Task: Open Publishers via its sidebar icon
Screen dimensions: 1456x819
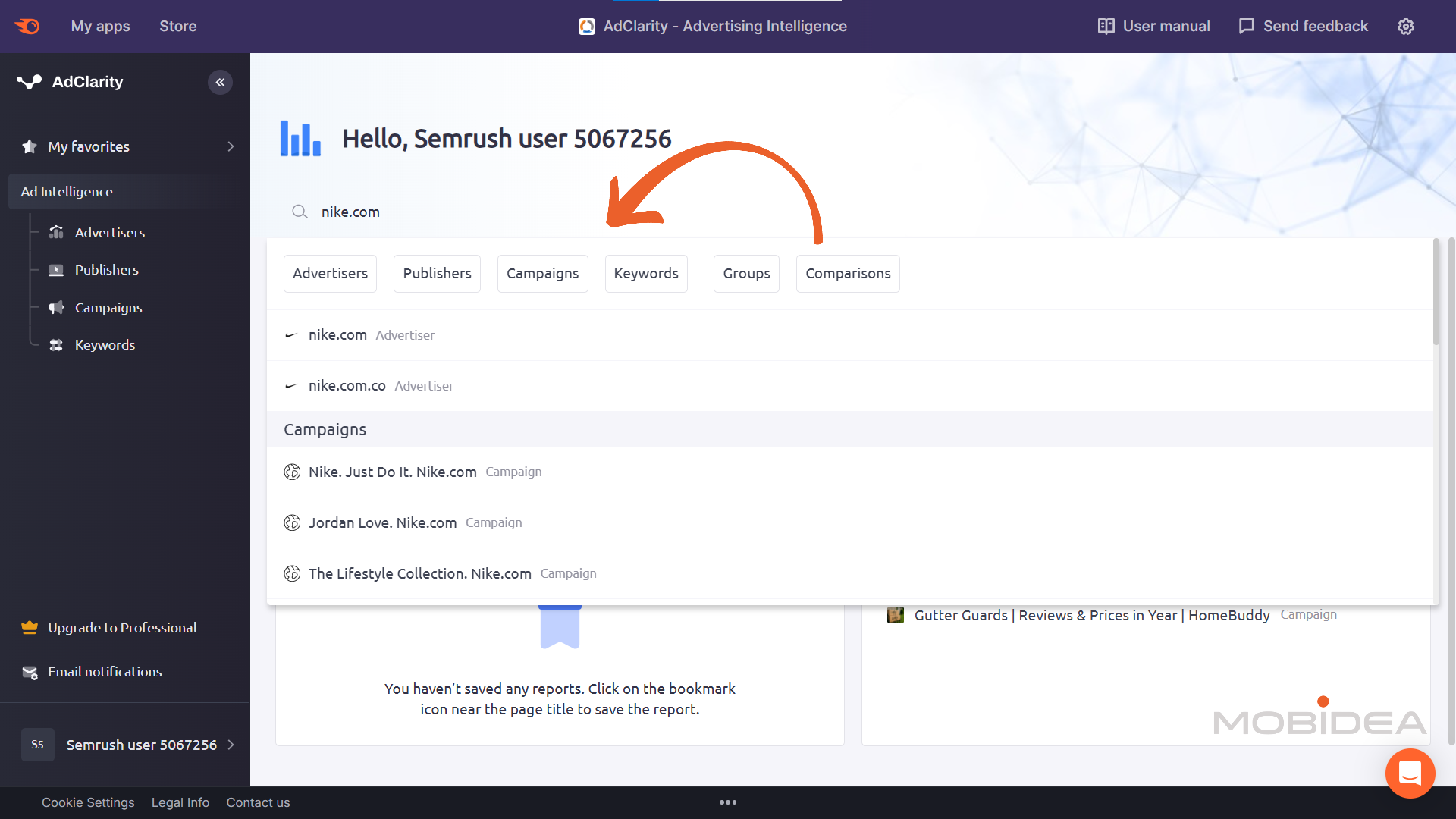Action: coord(57,270)
